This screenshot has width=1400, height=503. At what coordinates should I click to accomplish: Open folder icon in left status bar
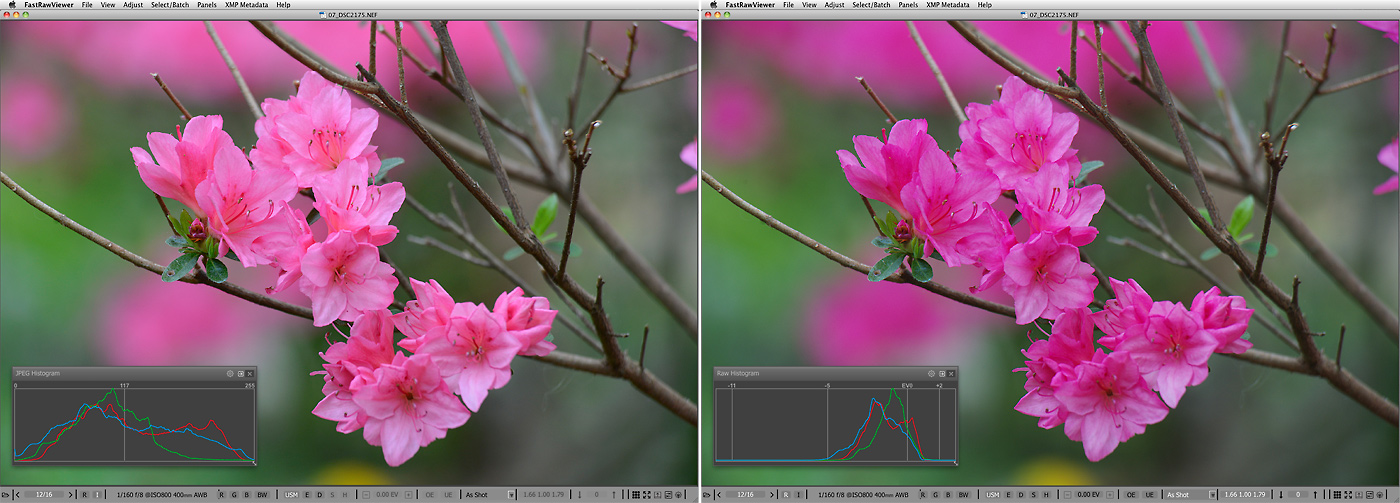click(3, 495)
